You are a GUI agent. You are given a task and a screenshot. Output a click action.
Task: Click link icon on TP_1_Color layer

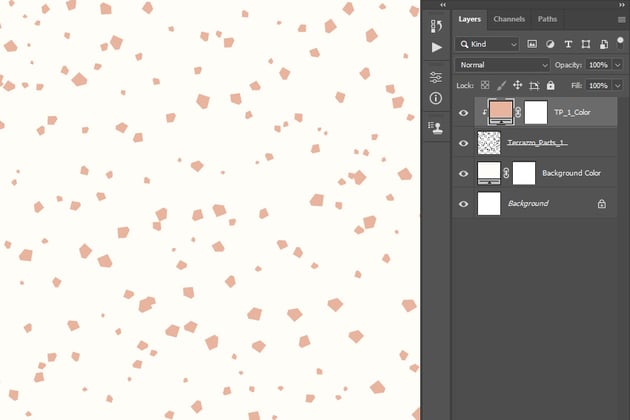(x=518, y=113)
